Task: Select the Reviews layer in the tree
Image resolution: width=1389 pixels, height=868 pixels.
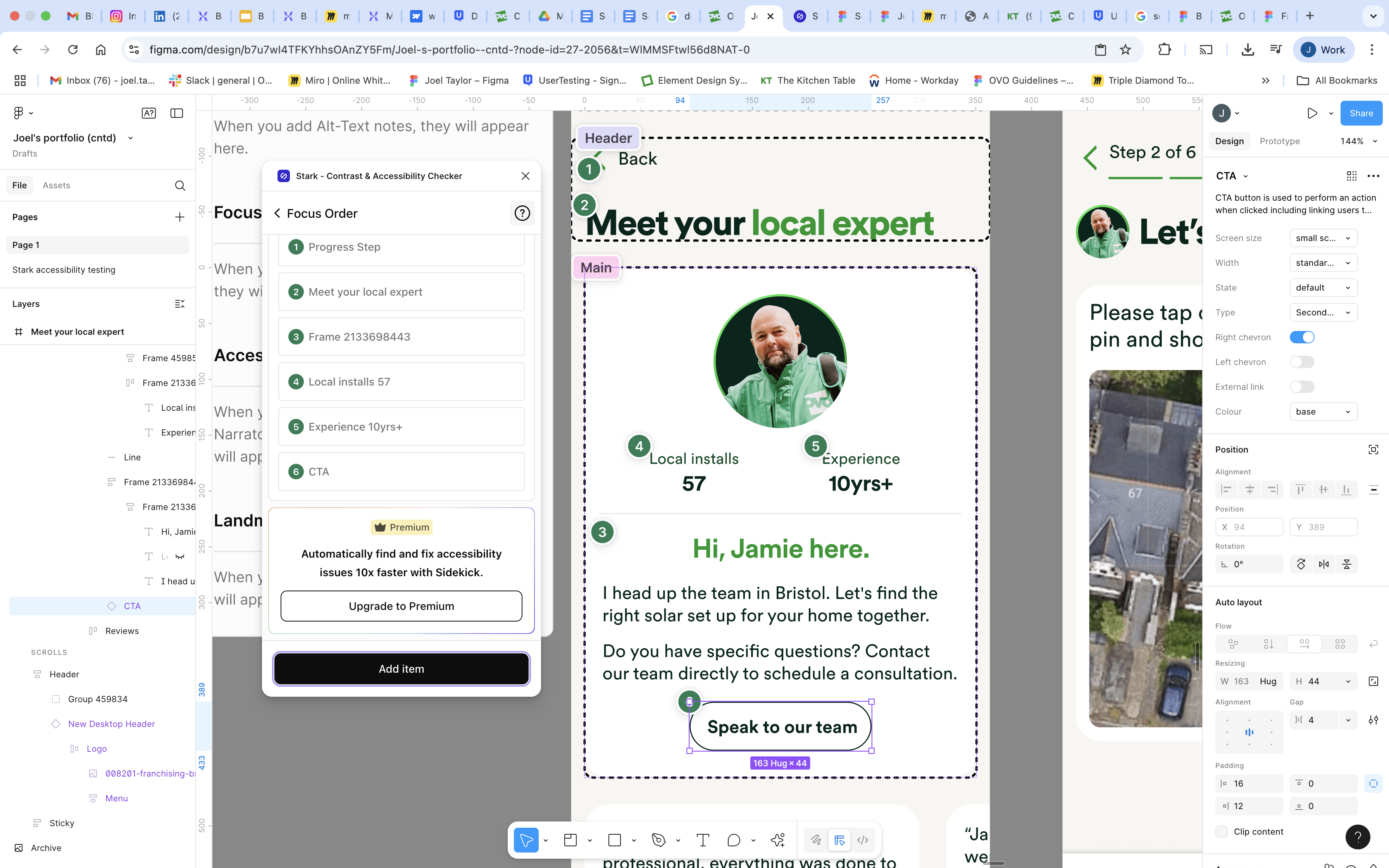Action: point(122,631)
